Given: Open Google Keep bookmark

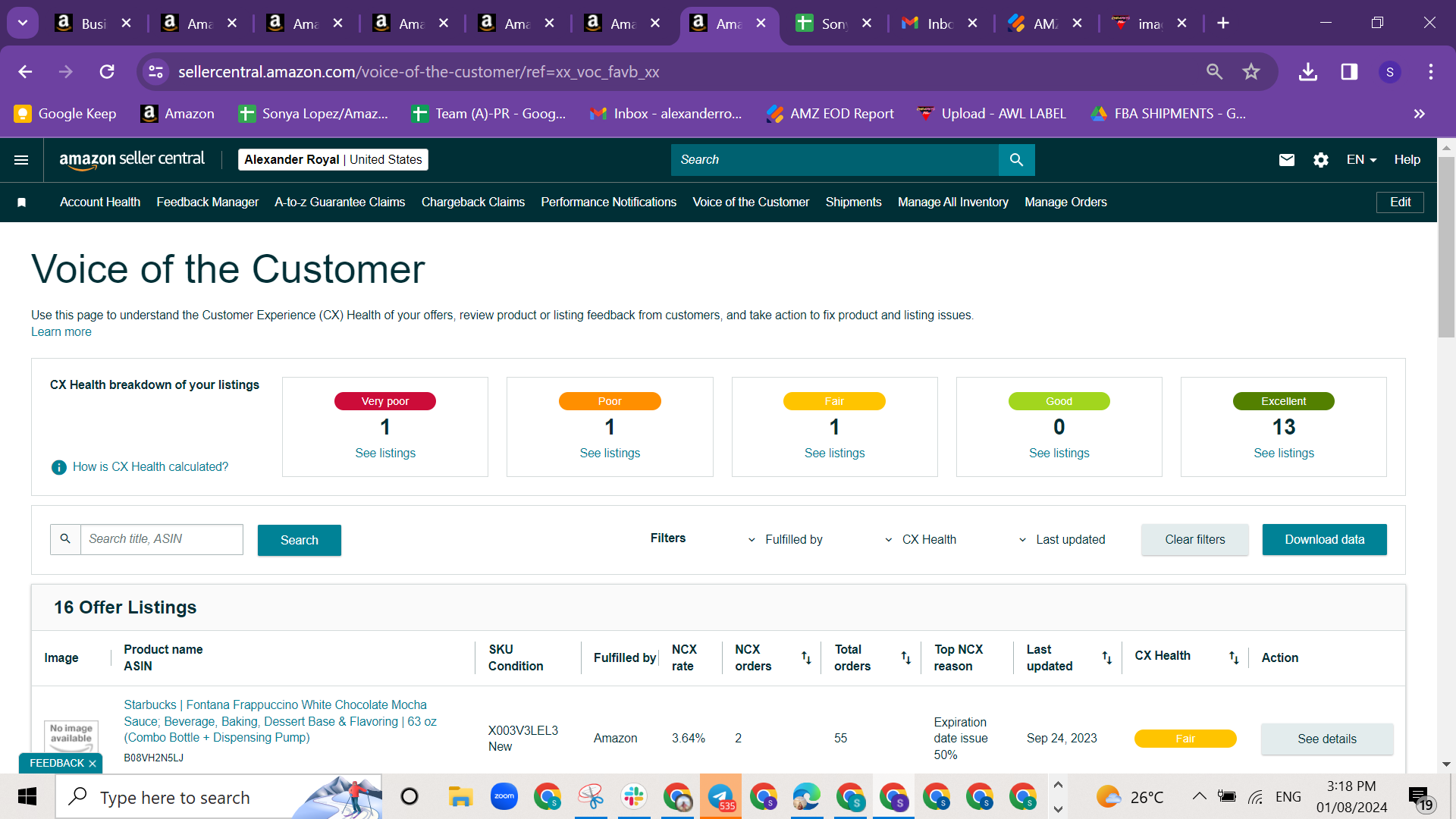Looking at the screenshot, I should pyautogui.click(x=65, y=114).
